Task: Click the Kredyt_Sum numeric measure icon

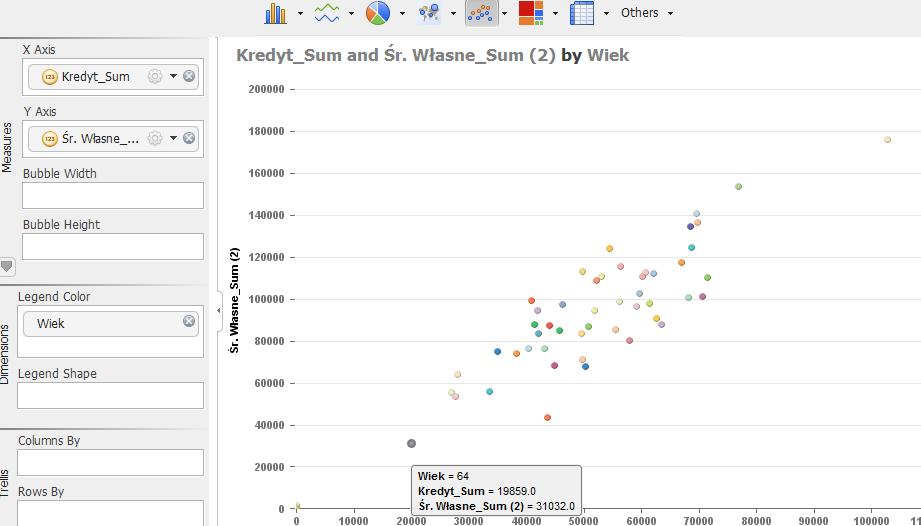Action: 49,76
